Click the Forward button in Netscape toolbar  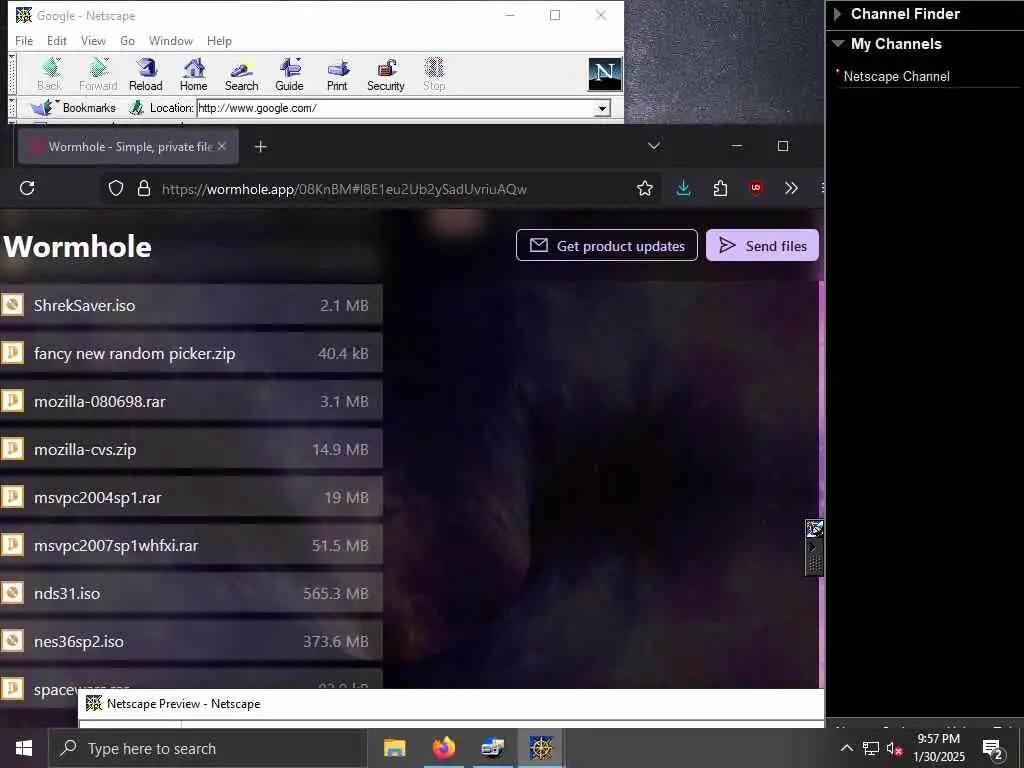pyautogui.click(x=98, y=74)
